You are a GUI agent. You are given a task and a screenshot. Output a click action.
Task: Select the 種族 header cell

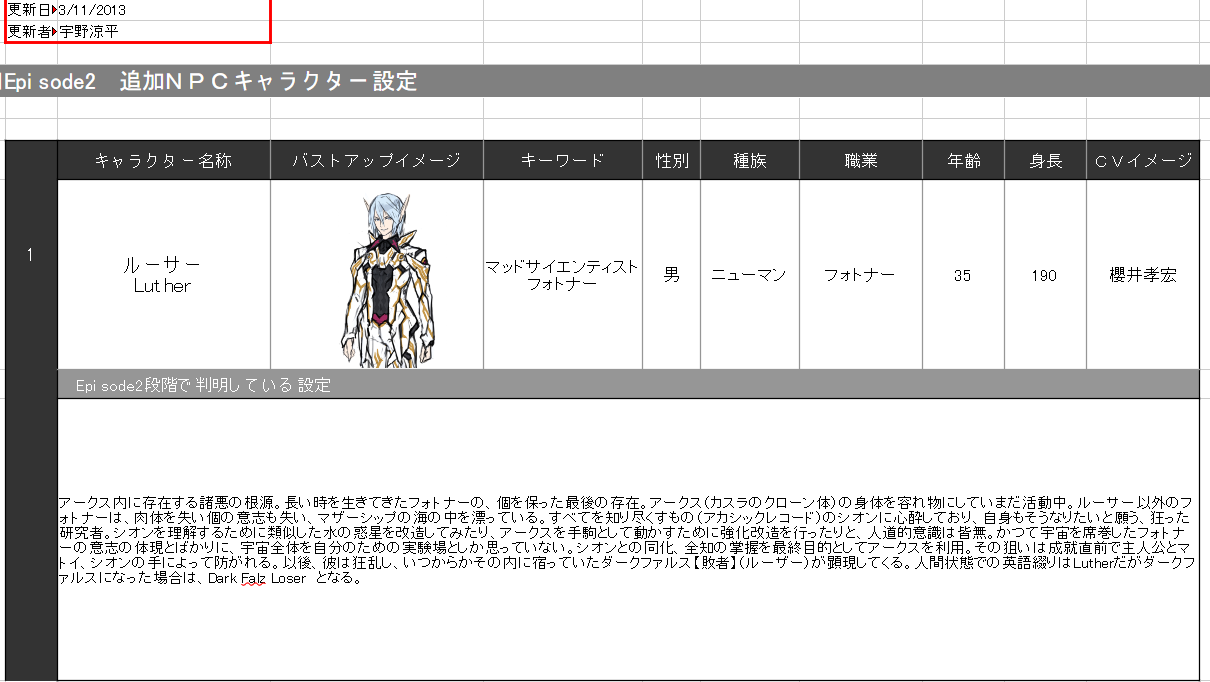click(x=750, y=160)
